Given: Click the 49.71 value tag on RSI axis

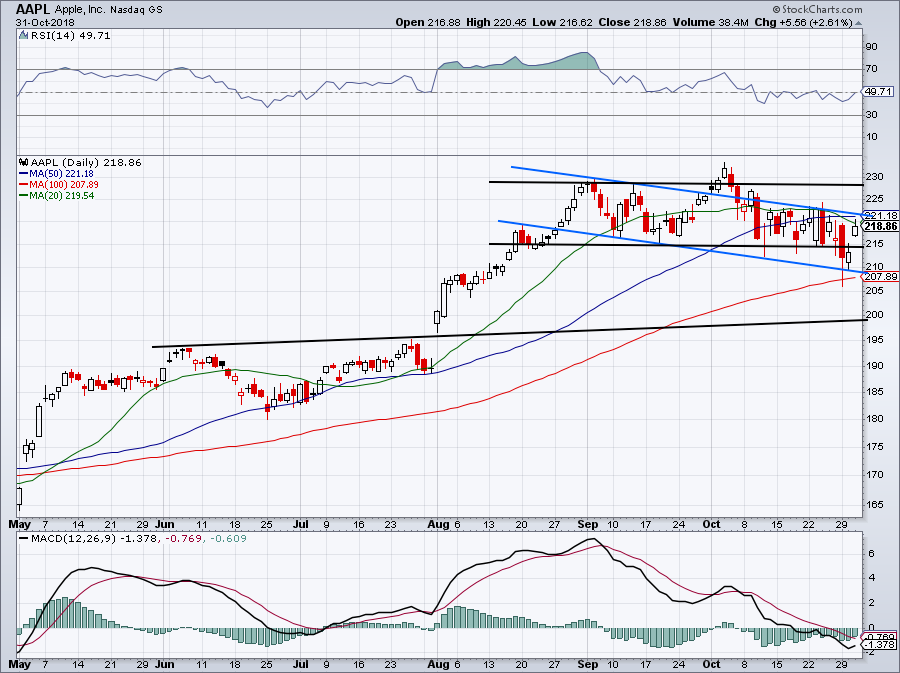Looking at the screenshot, I should [877, 92].
